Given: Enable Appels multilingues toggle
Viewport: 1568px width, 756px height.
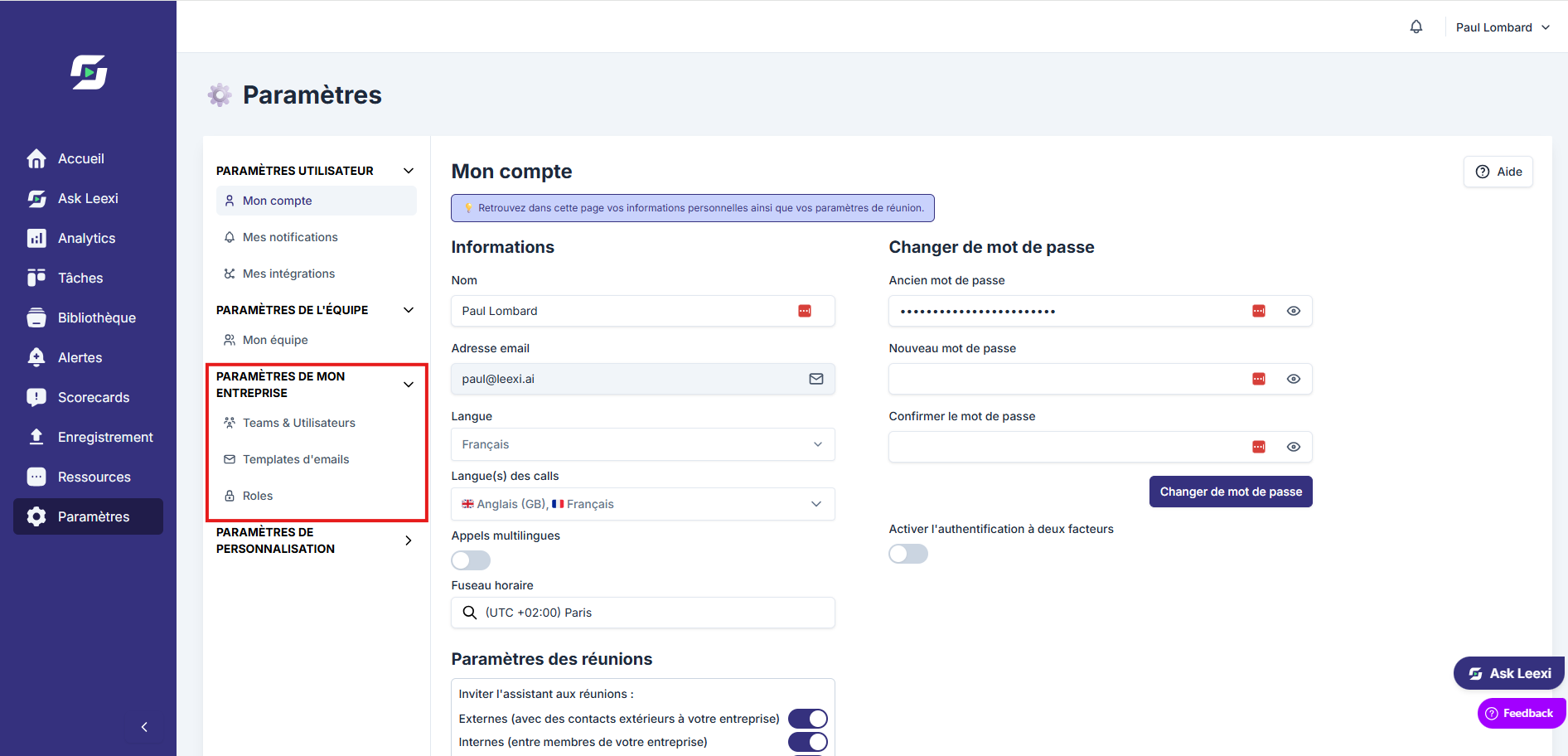Looking at the screenshot, I should 471,560.
